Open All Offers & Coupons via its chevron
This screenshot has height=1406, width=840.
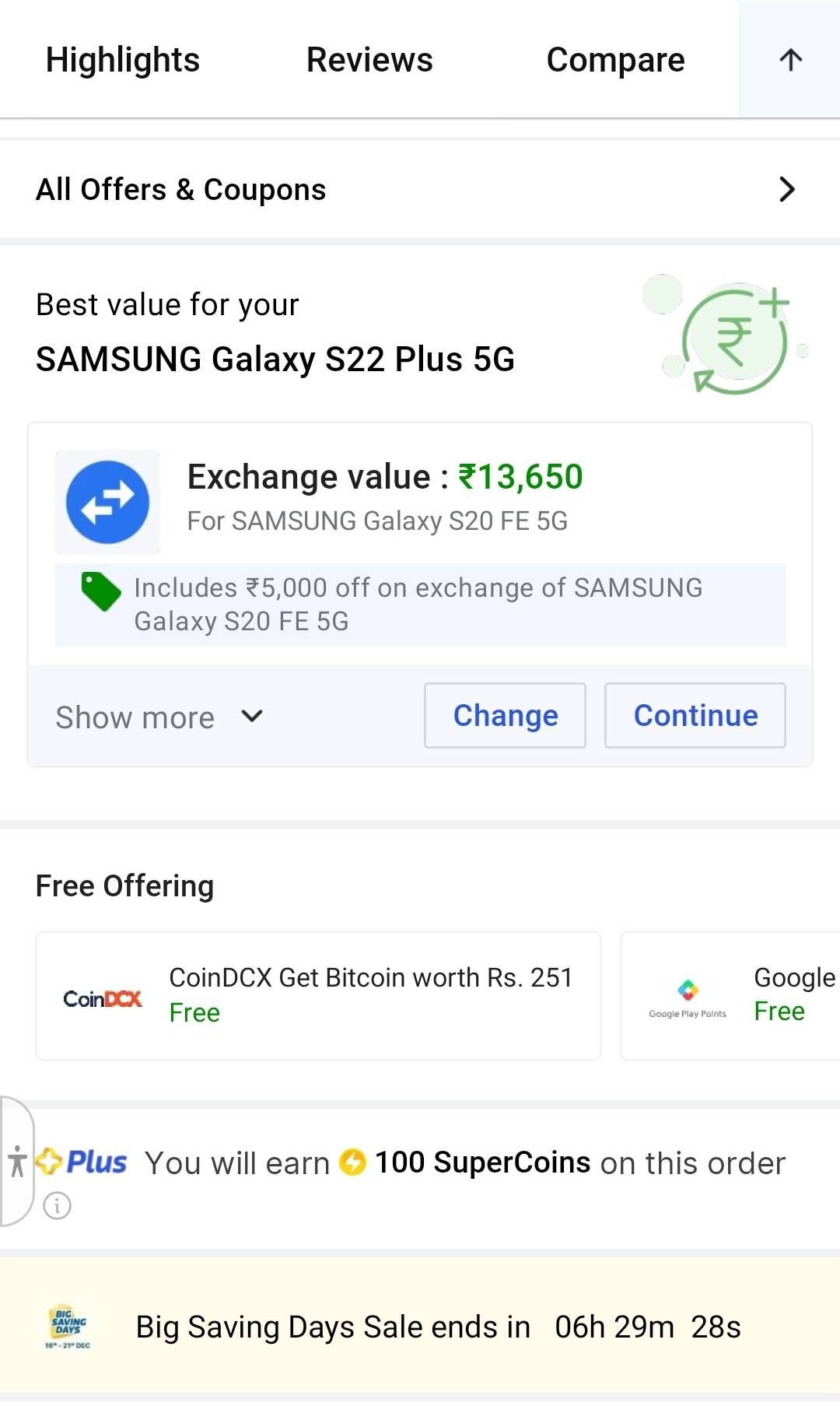pos(787,188)
